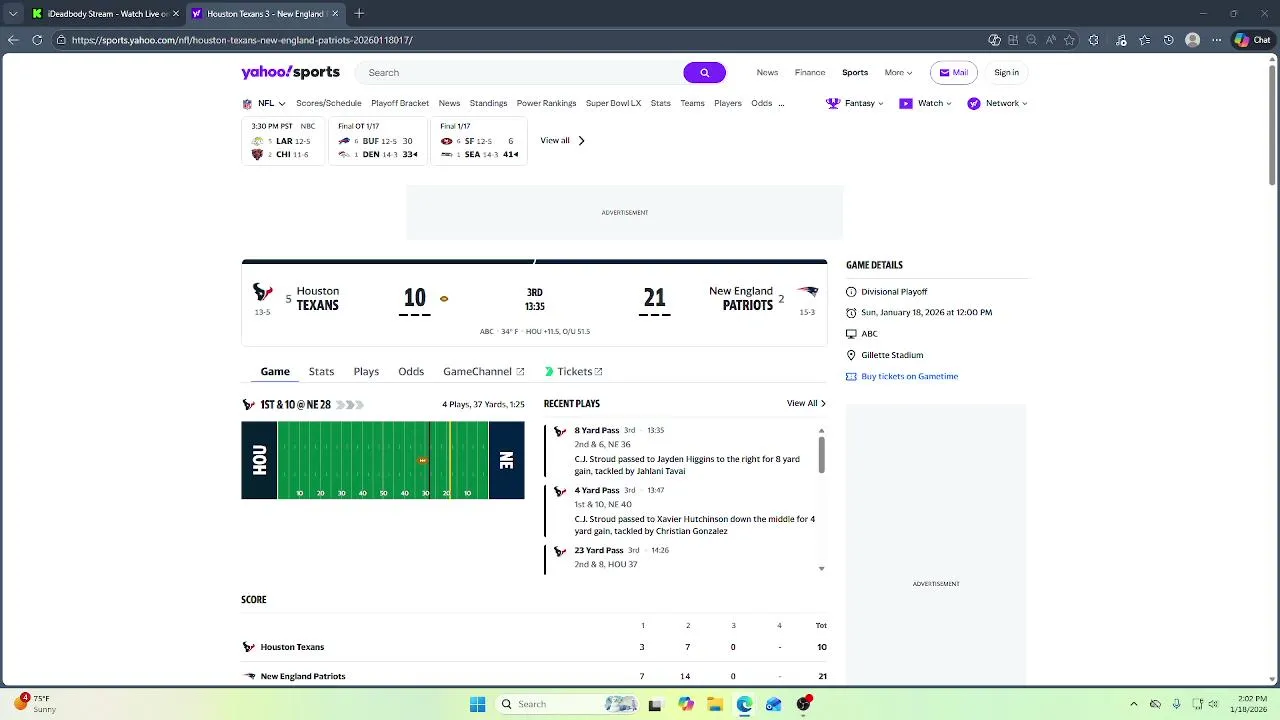Open Microsoft Edge taskbar icon
The width and height of the screenshot is (1280, 720).
744,704
